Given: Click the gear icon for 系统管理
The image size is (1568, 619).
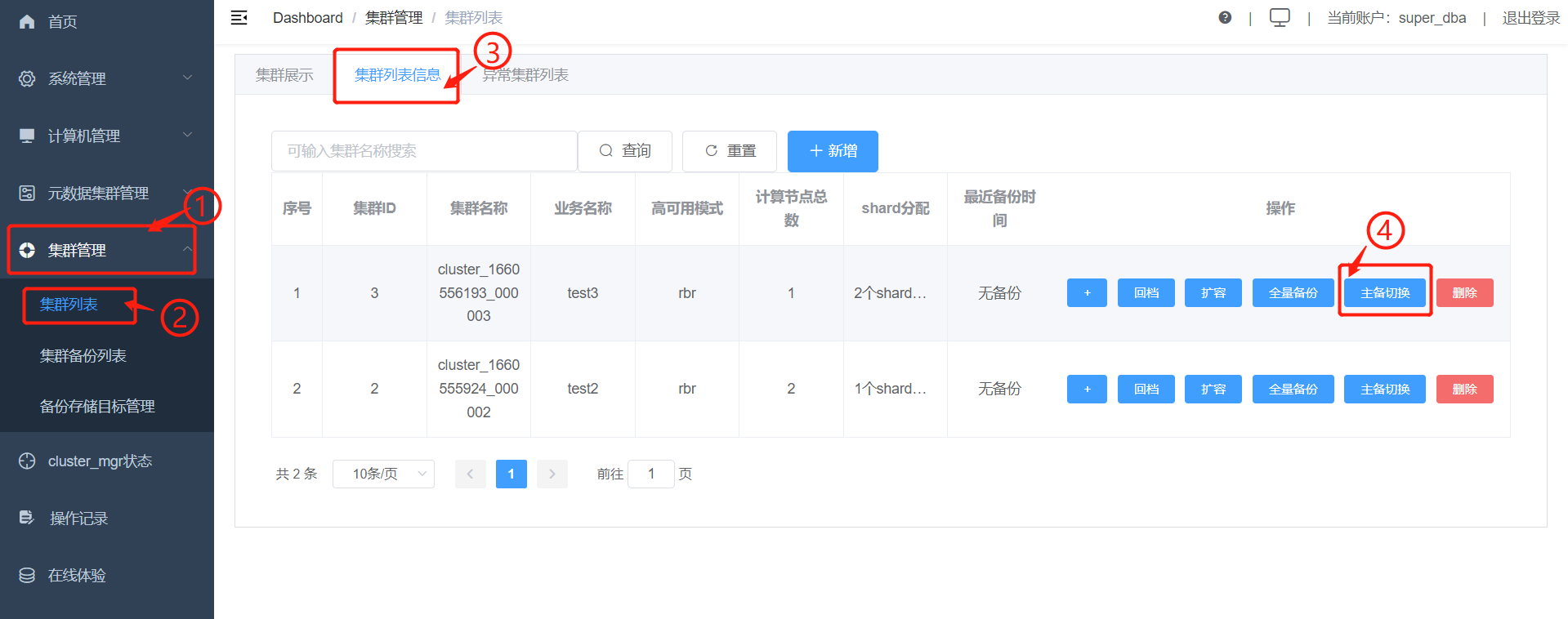Looking at the screenshot, I should [27, 79].
